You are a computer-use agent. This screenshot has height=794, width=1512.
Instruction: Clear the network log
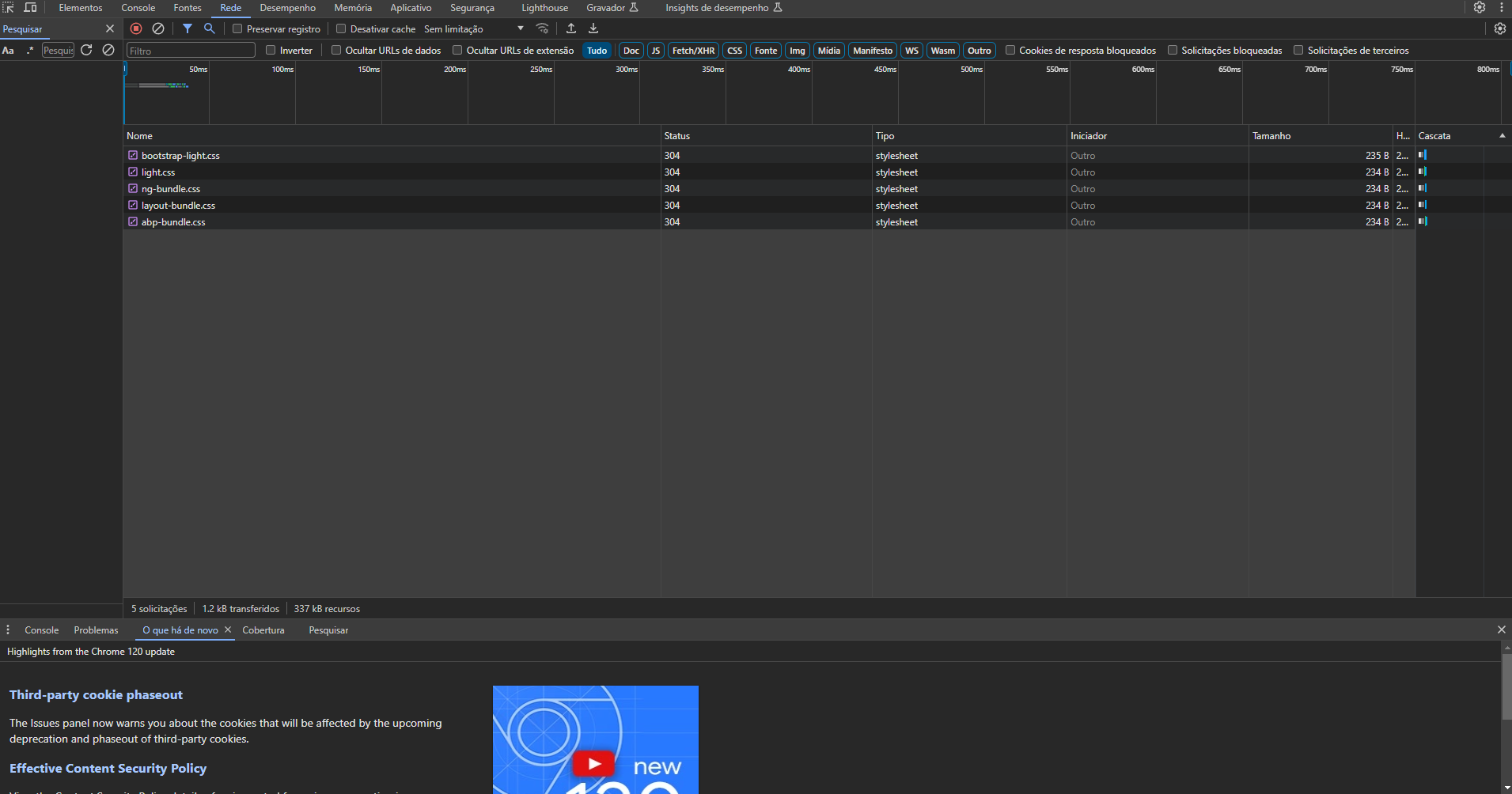tap(158, 28)
